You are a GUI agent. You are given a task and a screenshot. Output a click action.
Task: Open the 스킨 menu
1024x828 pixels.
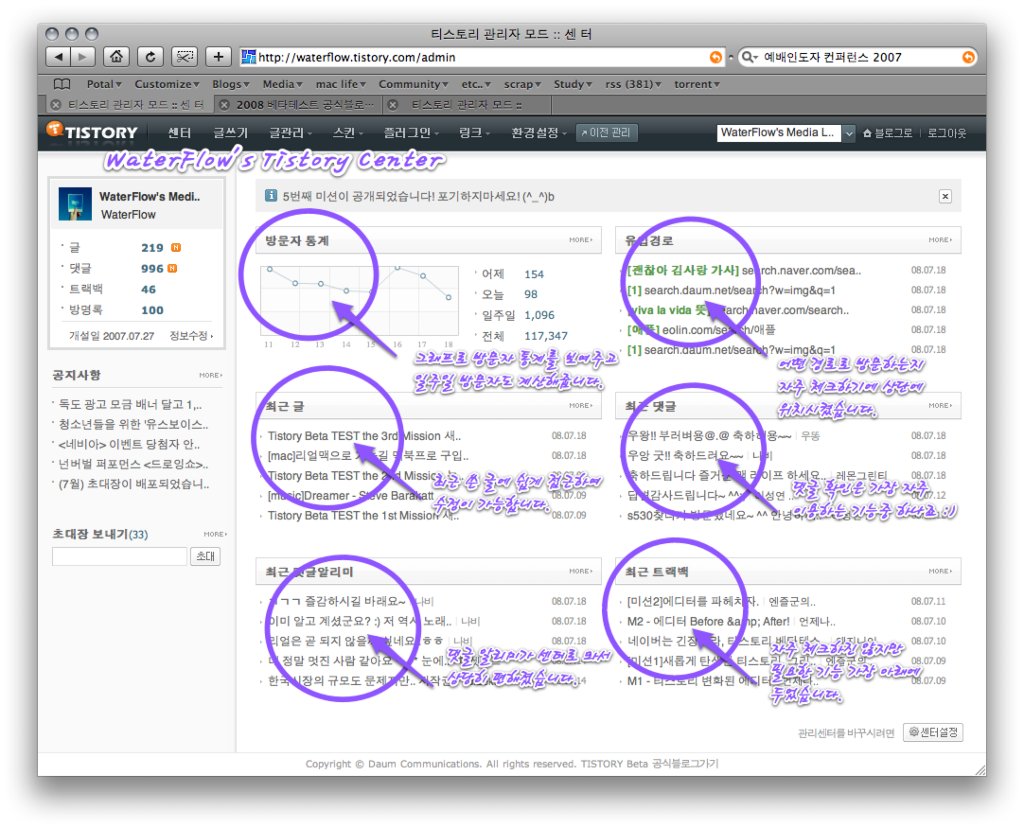(x=347, y=133)
